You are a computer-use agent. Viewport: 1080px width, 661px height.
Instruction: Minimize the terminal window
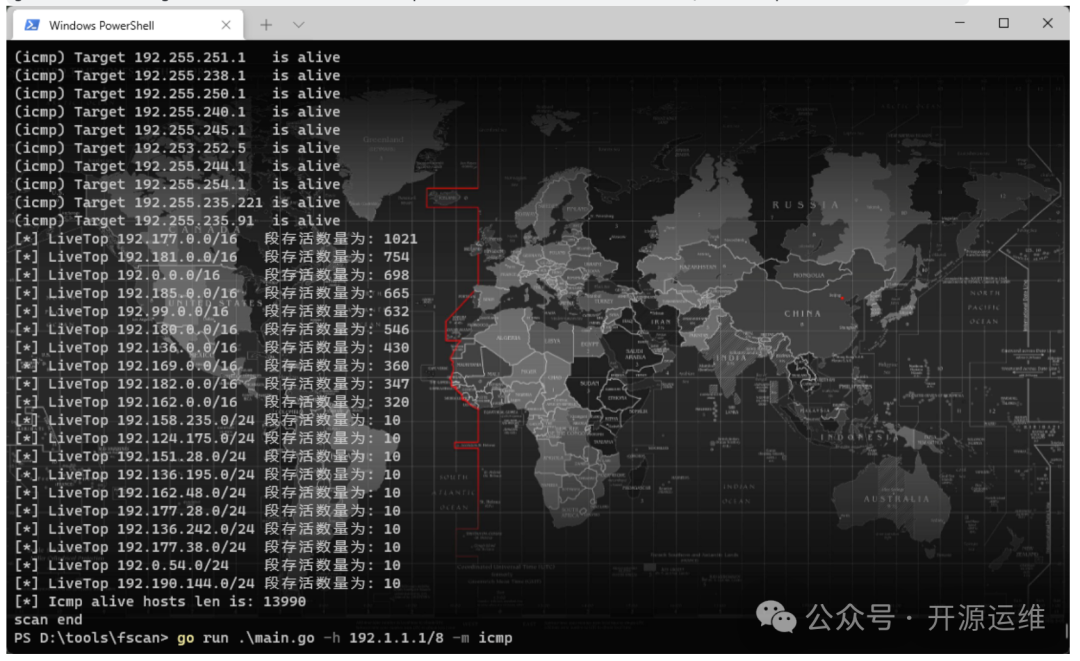pyautogui.click(x=959, y=23)
